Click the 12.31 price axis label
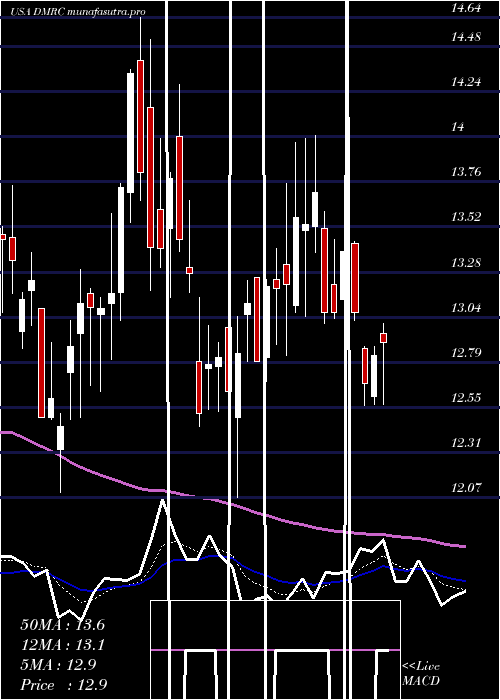500x700 pixels. click(x=466, y=442)
